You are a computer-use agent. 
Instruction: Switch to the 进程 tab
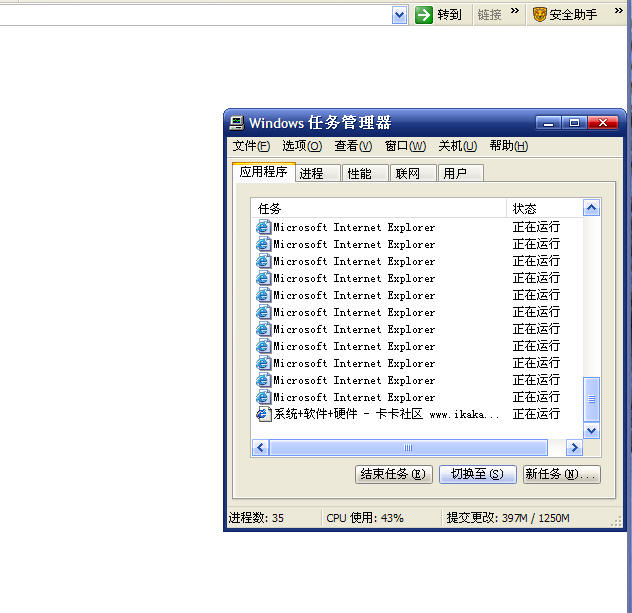[x=318, y=174]
